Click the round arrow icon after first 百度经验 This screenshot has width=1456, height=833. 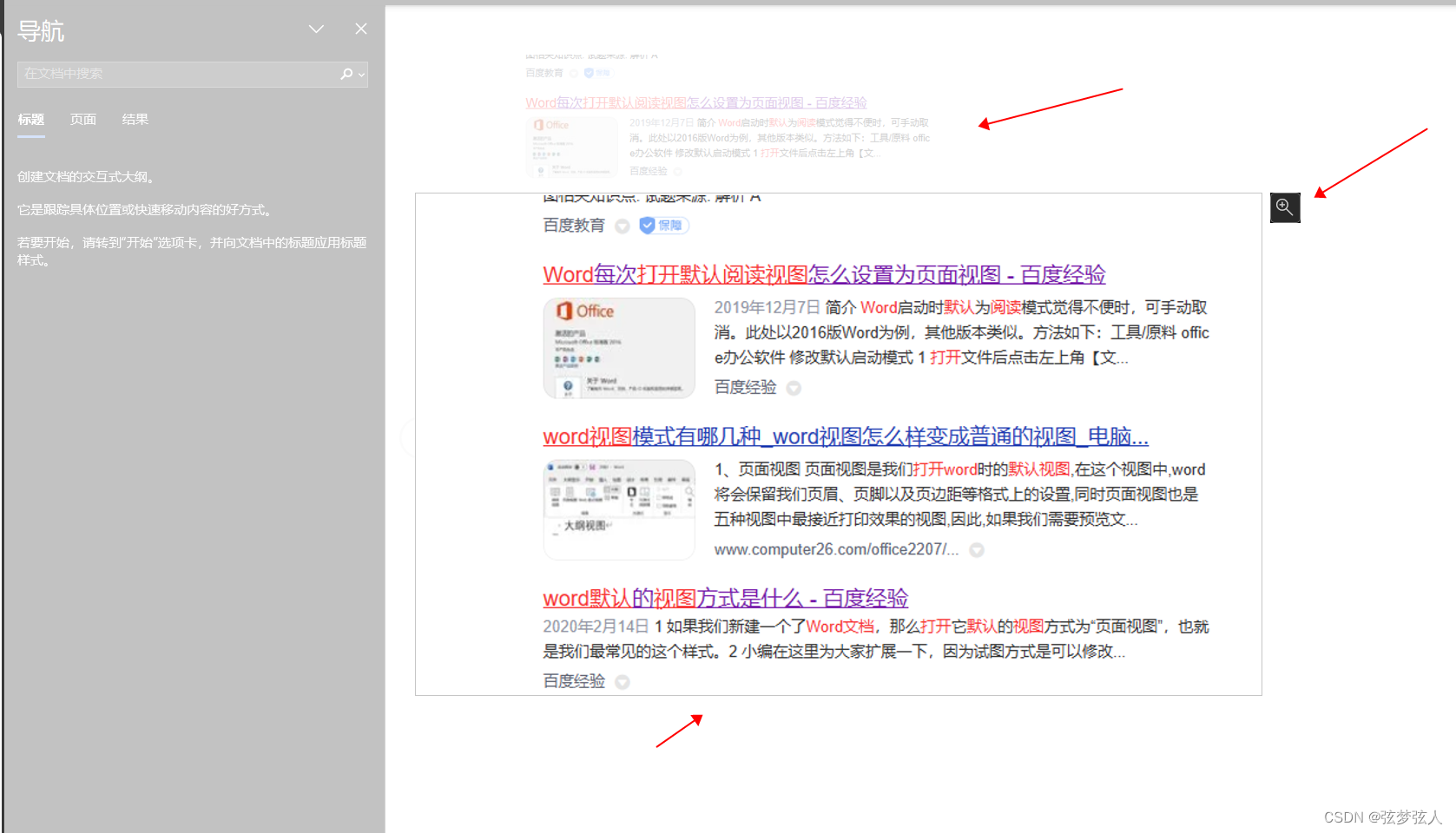point(794,389)
